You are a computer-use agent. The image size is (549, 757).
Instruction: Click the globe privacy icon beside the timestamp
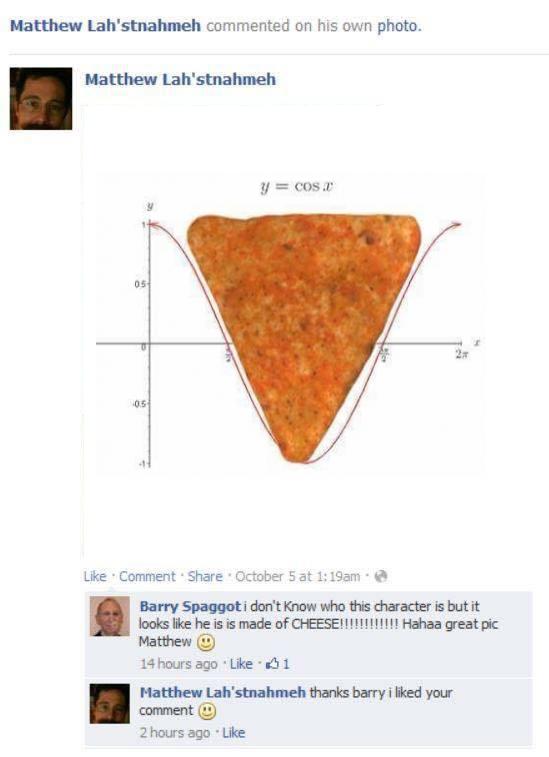click(381, 576)
